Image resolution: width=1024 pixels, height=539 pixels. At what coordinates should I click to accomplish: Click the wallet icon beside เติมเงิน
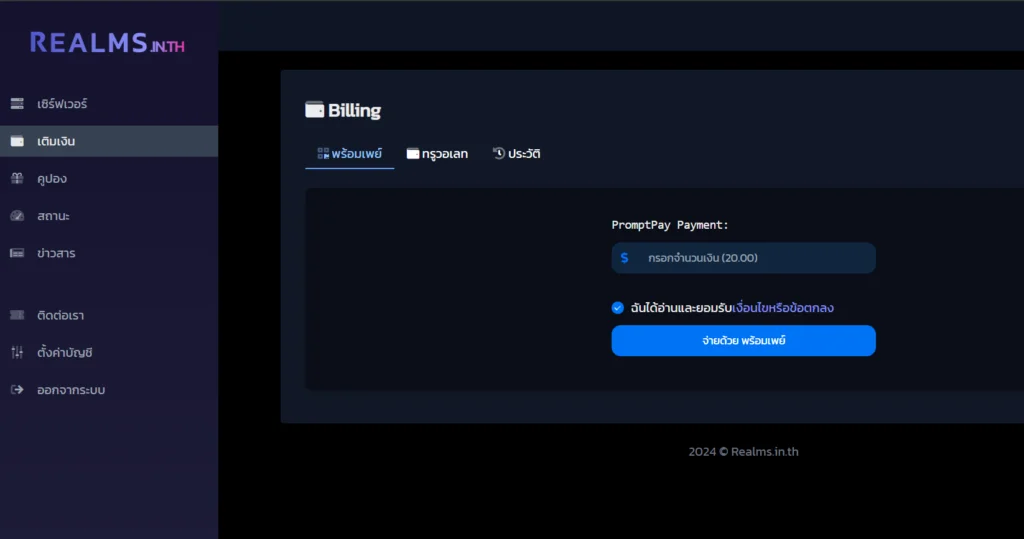click(x=17, y=141)
